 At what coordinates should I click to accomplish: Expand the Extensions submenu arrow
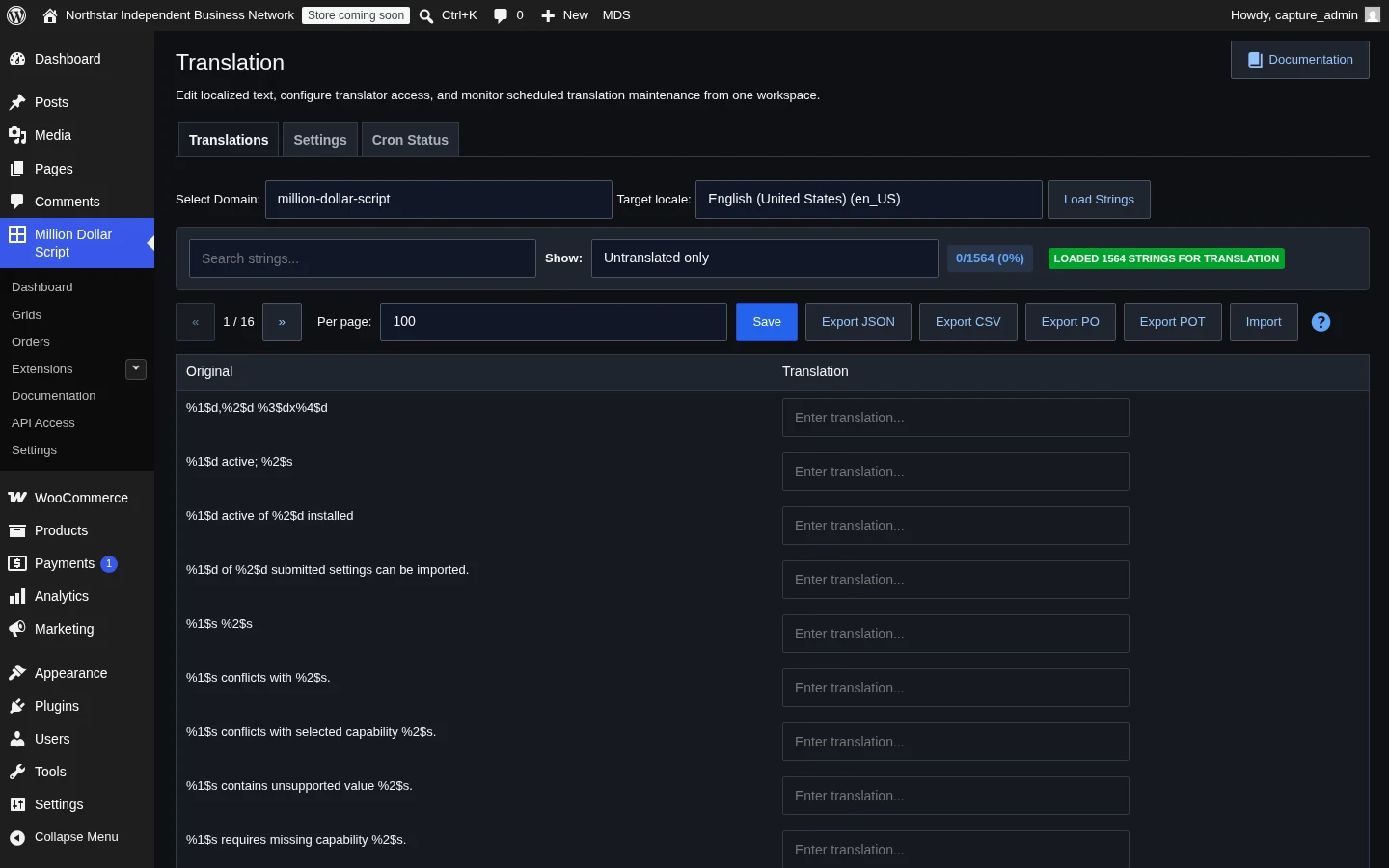tap(136, 368)
